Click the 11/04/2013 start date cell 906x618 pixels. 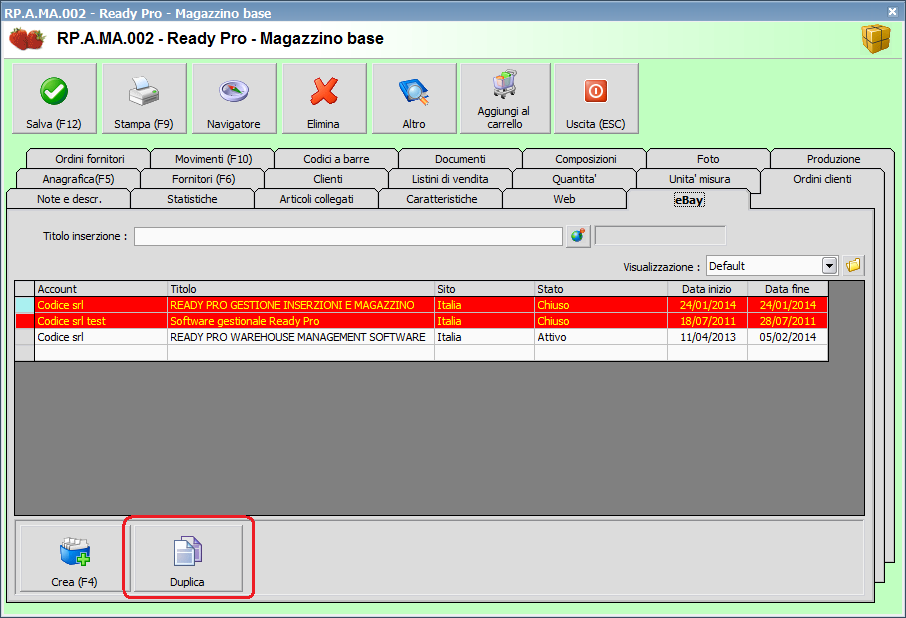707,337
